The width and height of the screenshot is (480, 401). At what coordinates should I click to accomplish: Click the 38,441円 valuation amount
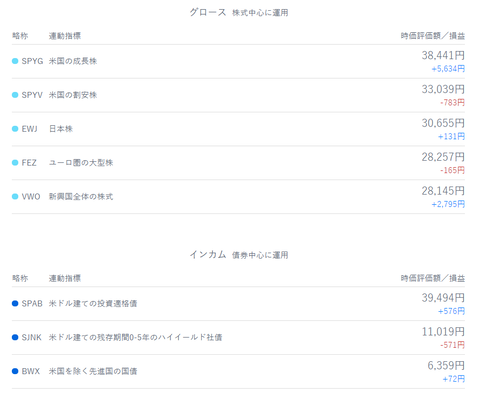443,55
